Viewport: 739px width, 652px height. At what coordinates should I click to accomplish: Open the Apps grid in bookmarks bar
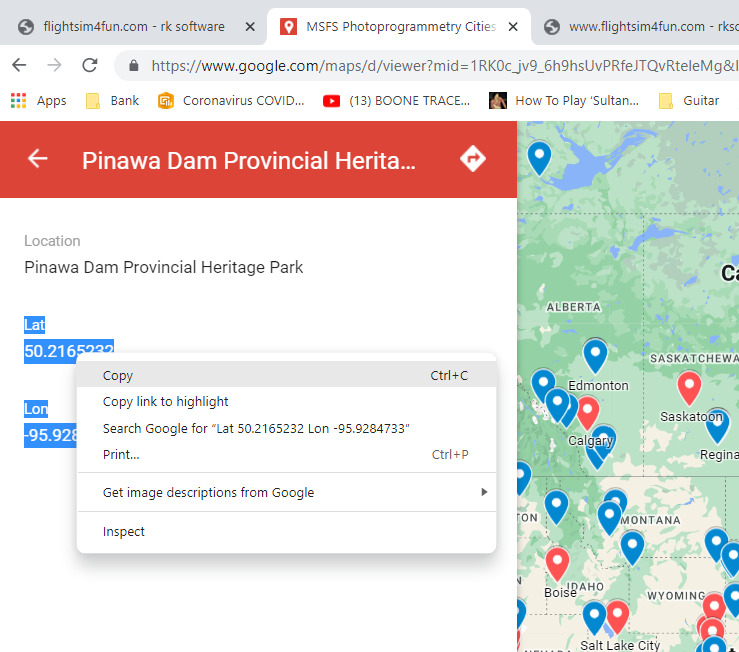[x=38, y=100]
